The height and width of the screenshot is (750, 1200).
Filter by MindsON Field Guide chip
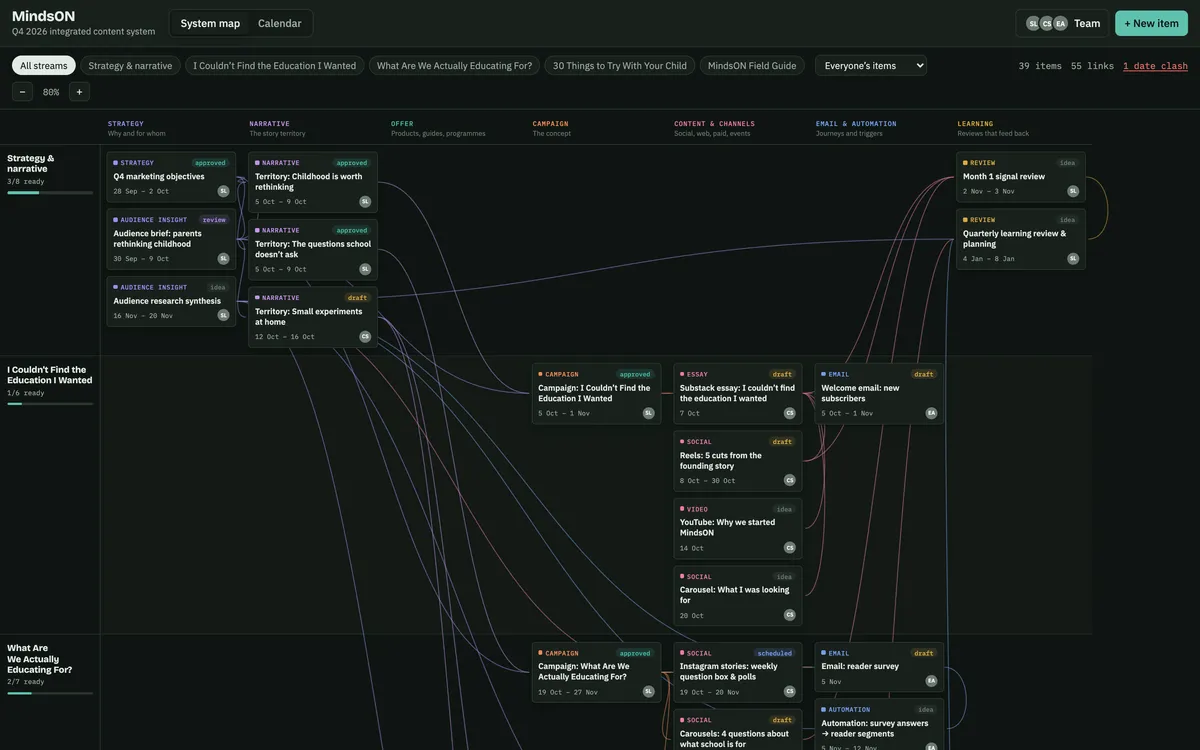752,65
